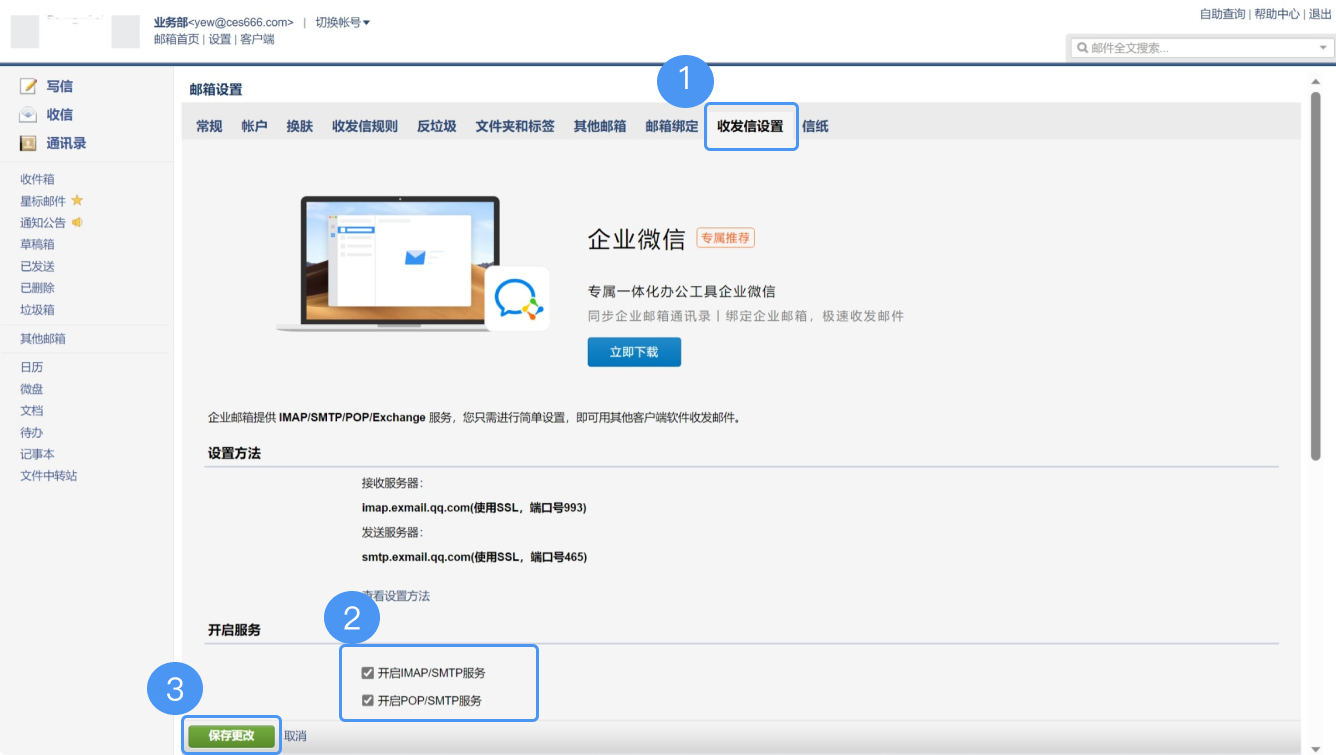Switch to the 帐户 tab

[x=254, y=126]
